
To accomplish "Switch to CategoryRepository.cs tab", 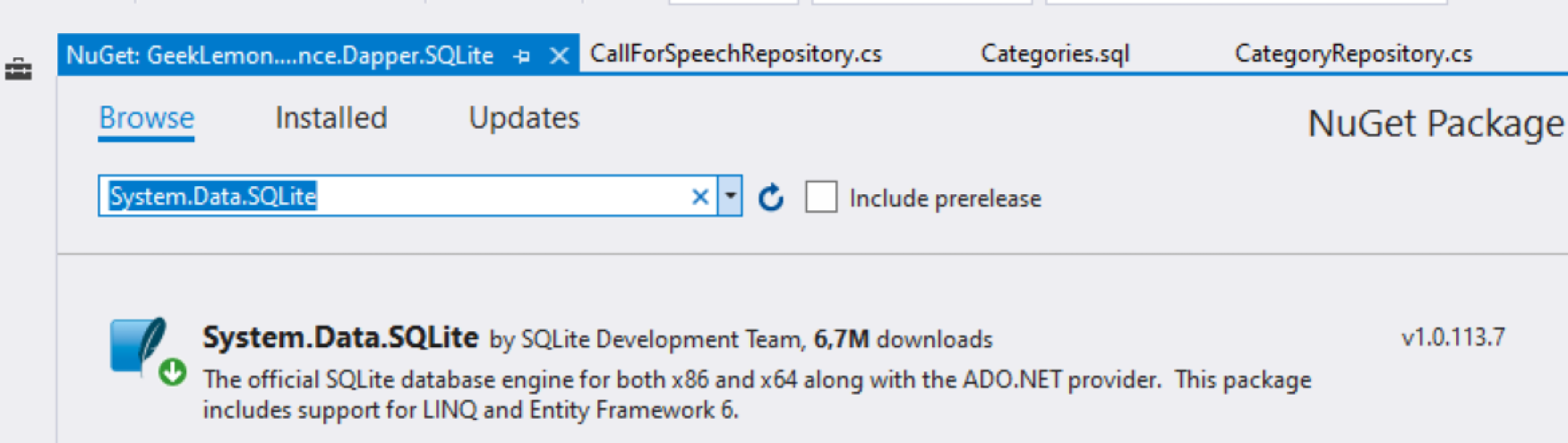I will pos(1353,54).
